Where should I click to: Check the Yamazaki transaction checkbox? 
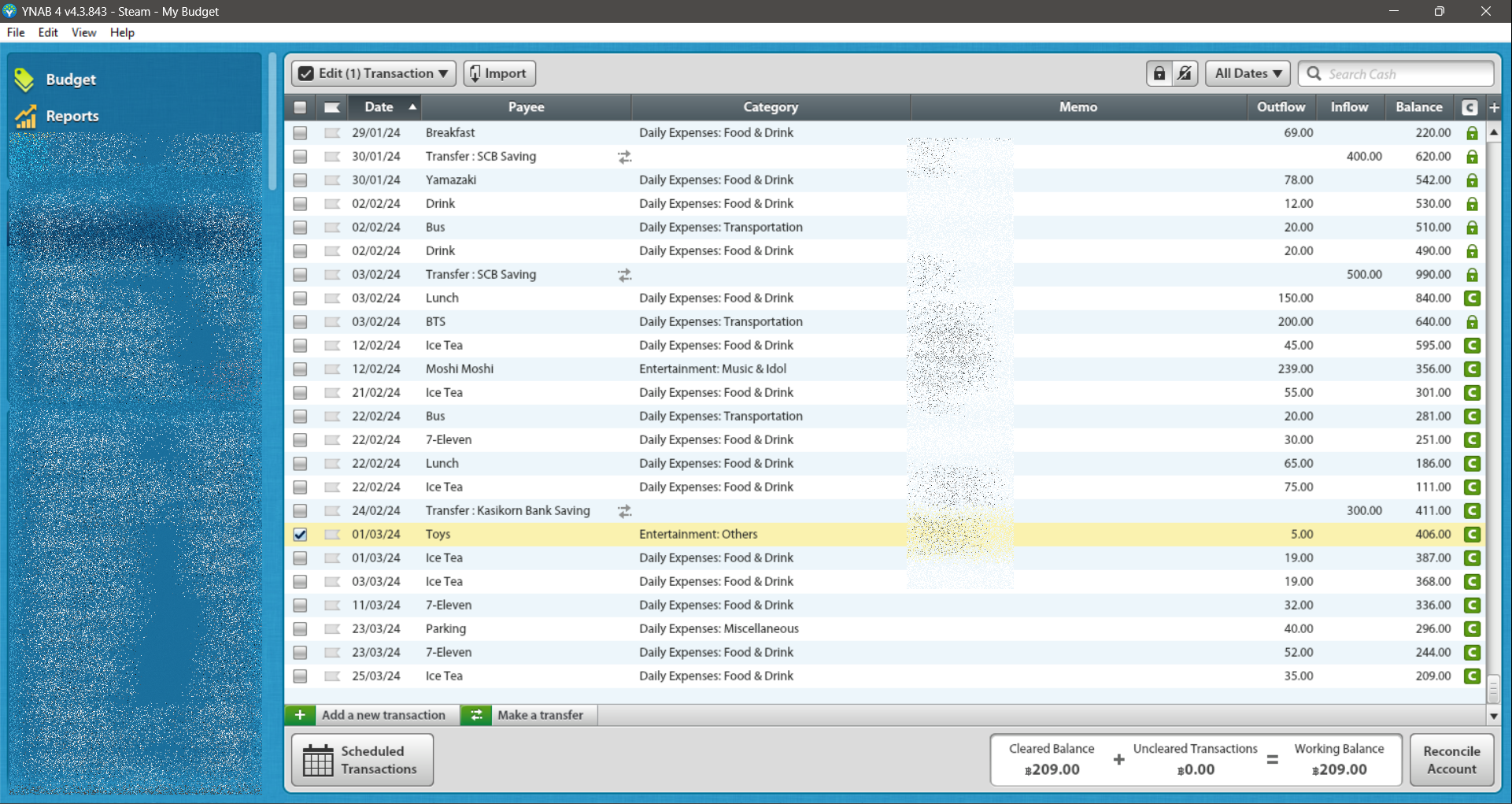[x=300, y=180]
